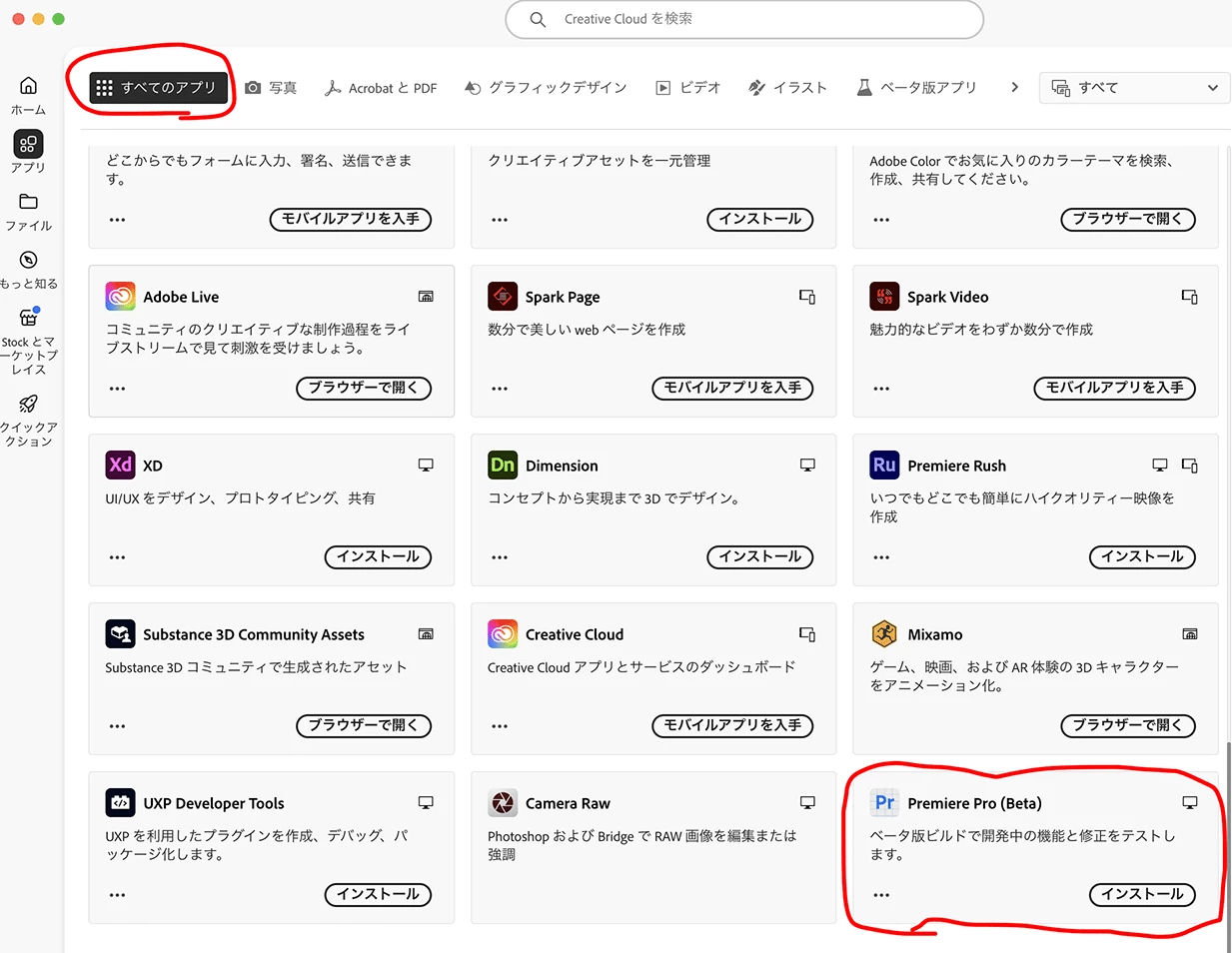Select the アプリ (Apps) sidebar icon
This screenshot has height=953, width=1232.
[28, 144]
